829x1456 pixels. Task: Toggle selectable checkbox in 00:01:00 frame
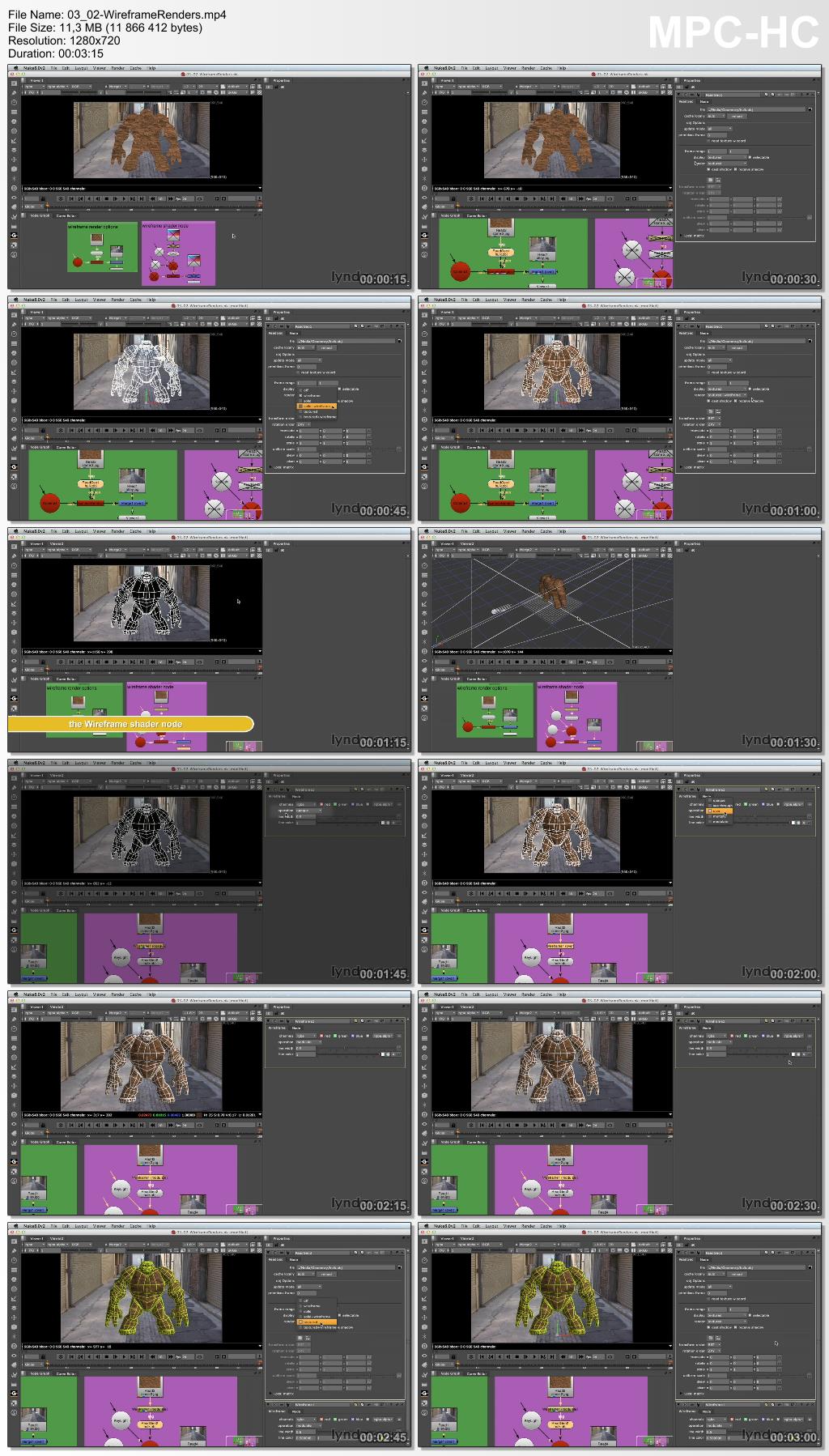point(750,389)
